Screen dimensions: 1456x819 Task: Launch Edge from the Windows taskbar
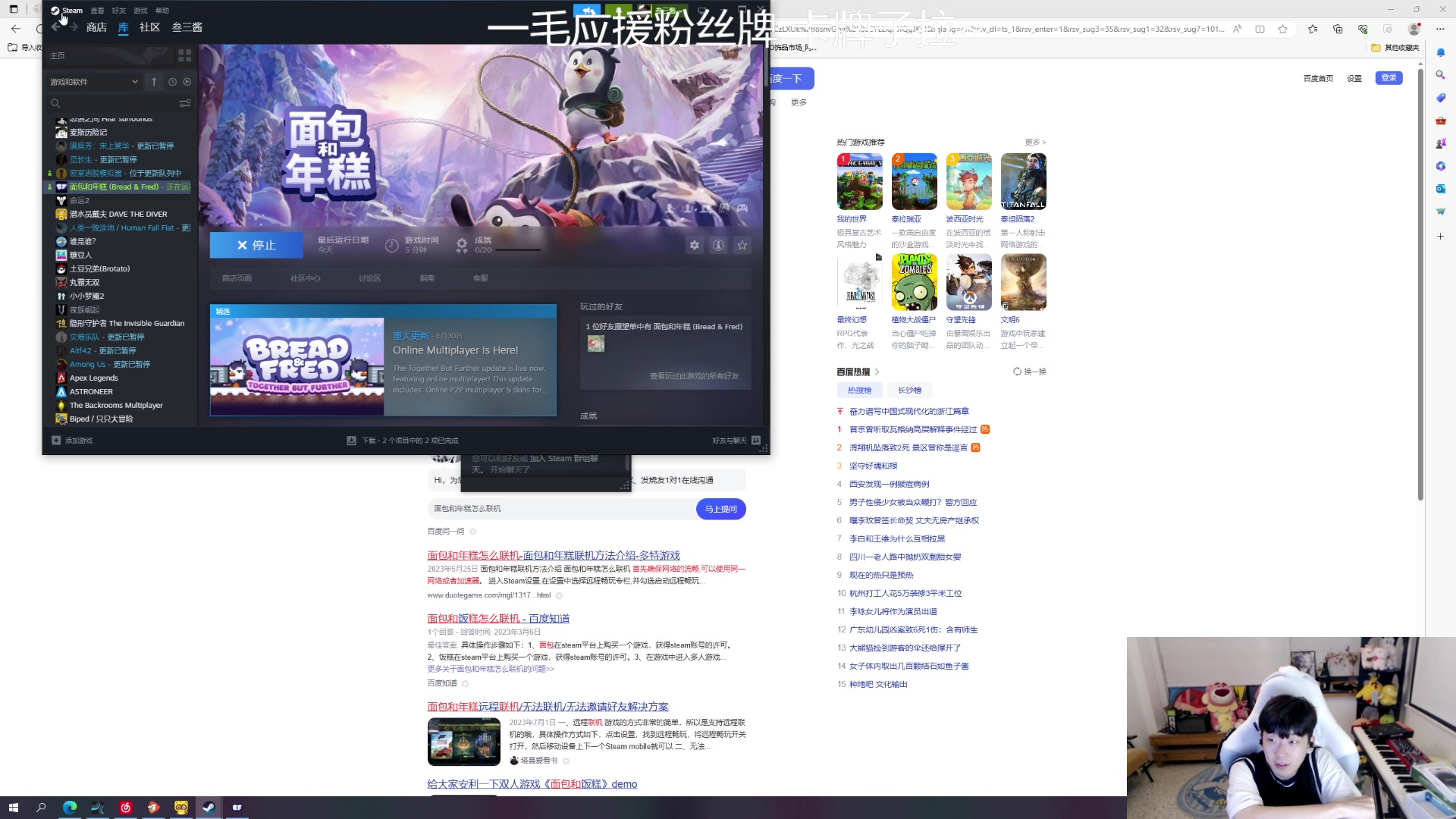(x=70, y=808)
